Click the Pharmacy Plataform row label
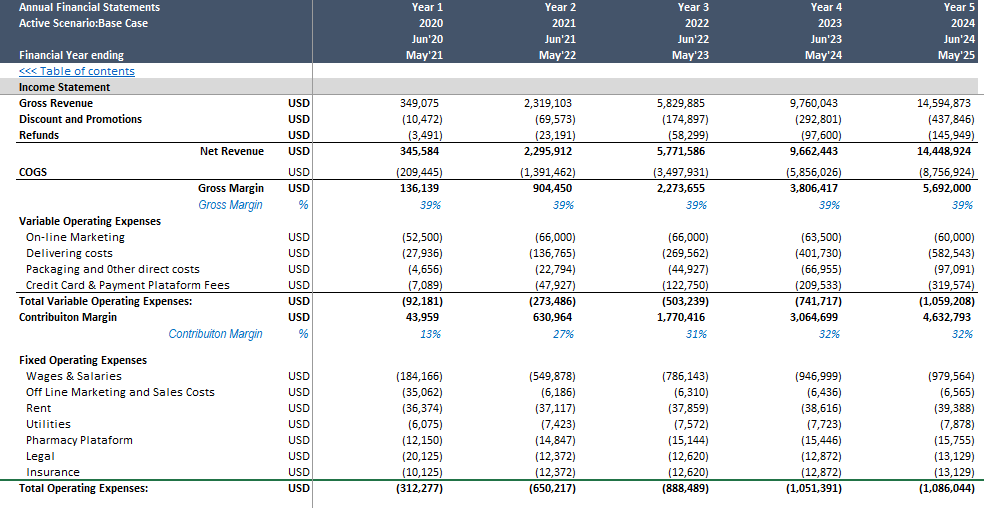 pos(80,440)
